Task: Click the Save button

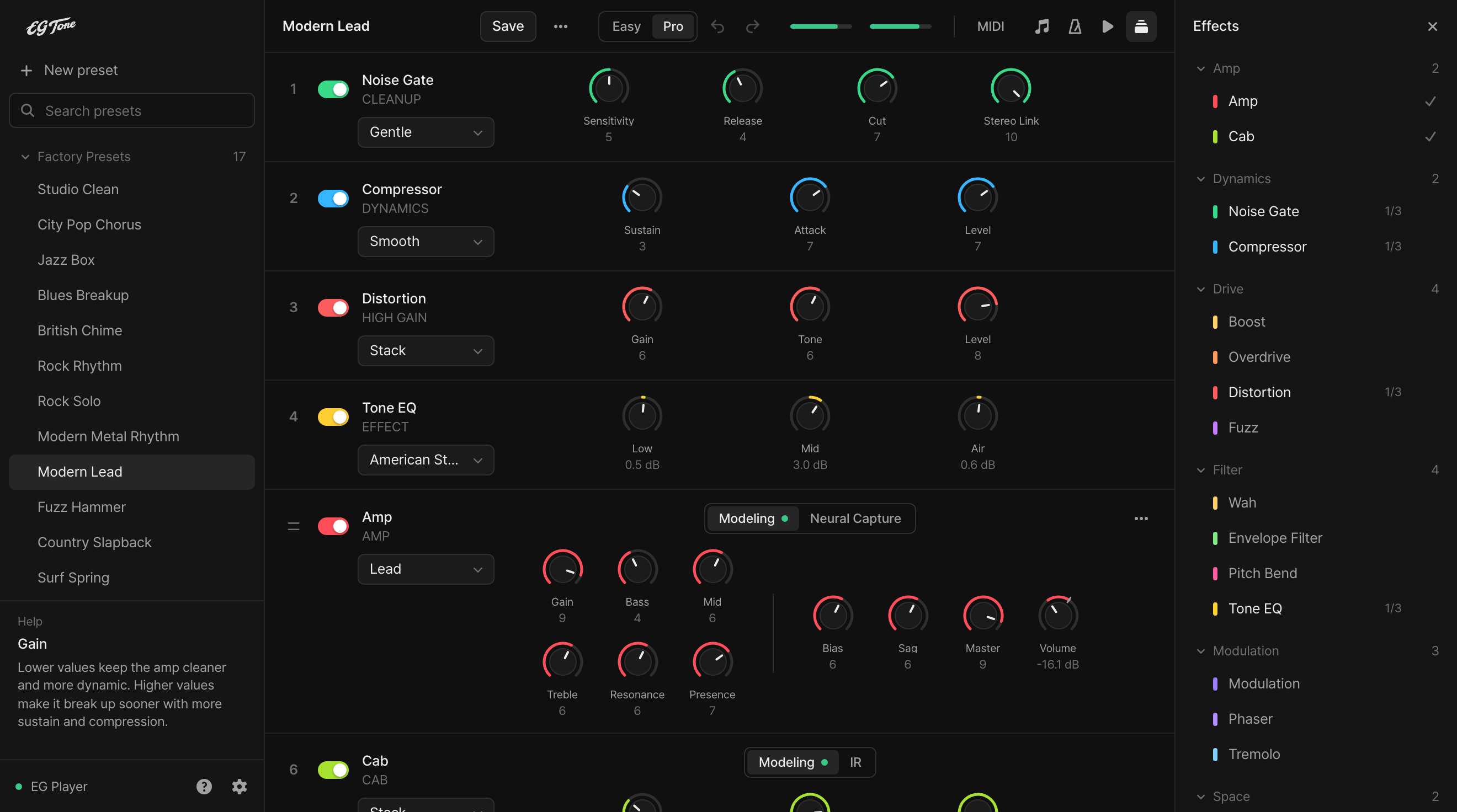Action: click(x=507, y=26)
